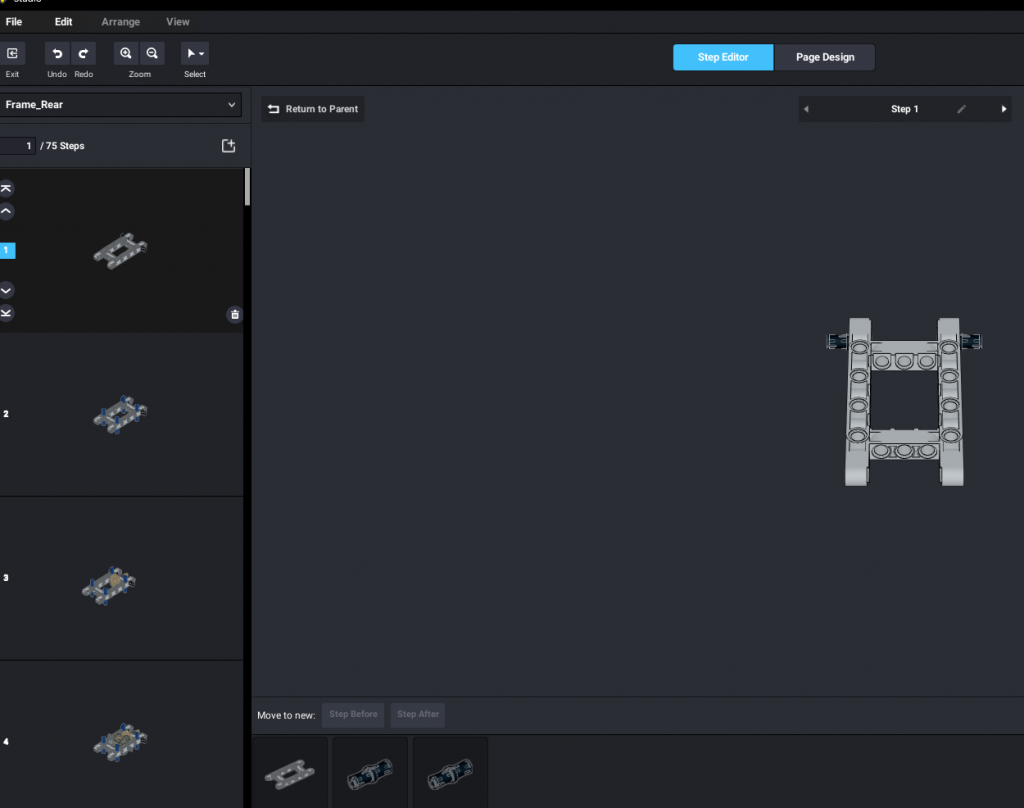Click the Step 1 title text

point(904,109)
